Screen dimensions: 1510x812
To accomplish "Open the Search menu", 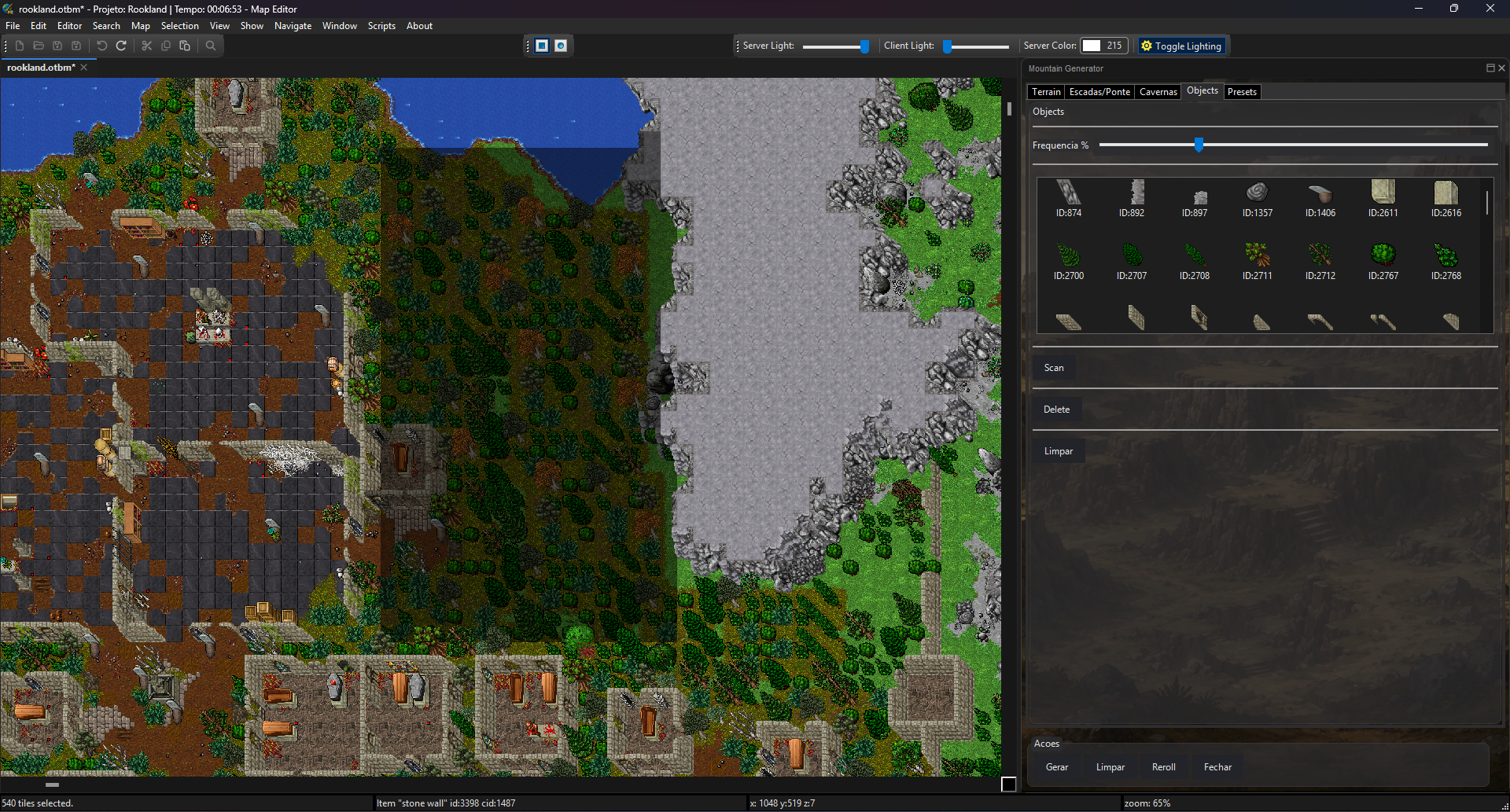I will 106,26.
